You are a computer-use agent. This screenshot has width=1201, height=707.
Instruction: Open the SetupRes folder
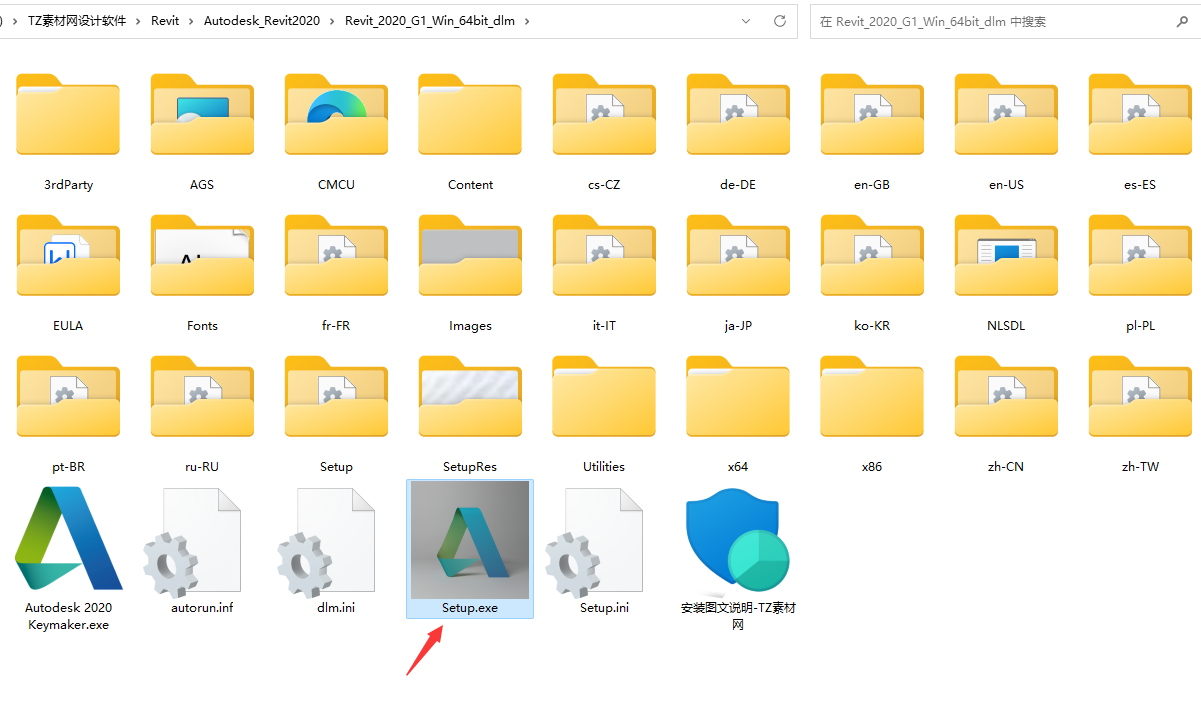(x=470, y=397)
